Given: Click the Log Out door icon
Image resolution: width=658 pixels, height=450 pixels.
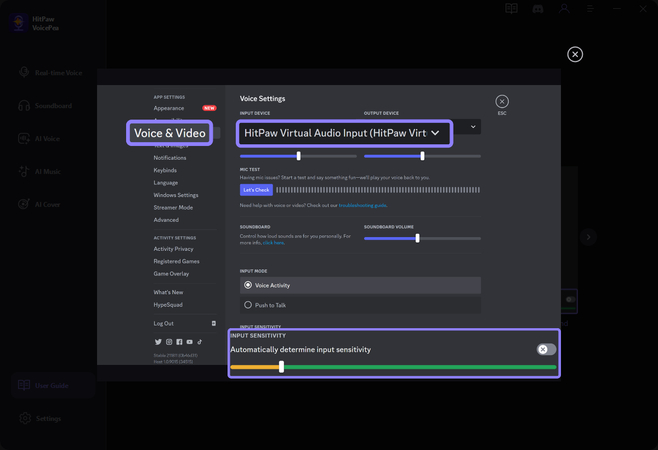Looking at the screenshot, I should click(x=214, y=323).
